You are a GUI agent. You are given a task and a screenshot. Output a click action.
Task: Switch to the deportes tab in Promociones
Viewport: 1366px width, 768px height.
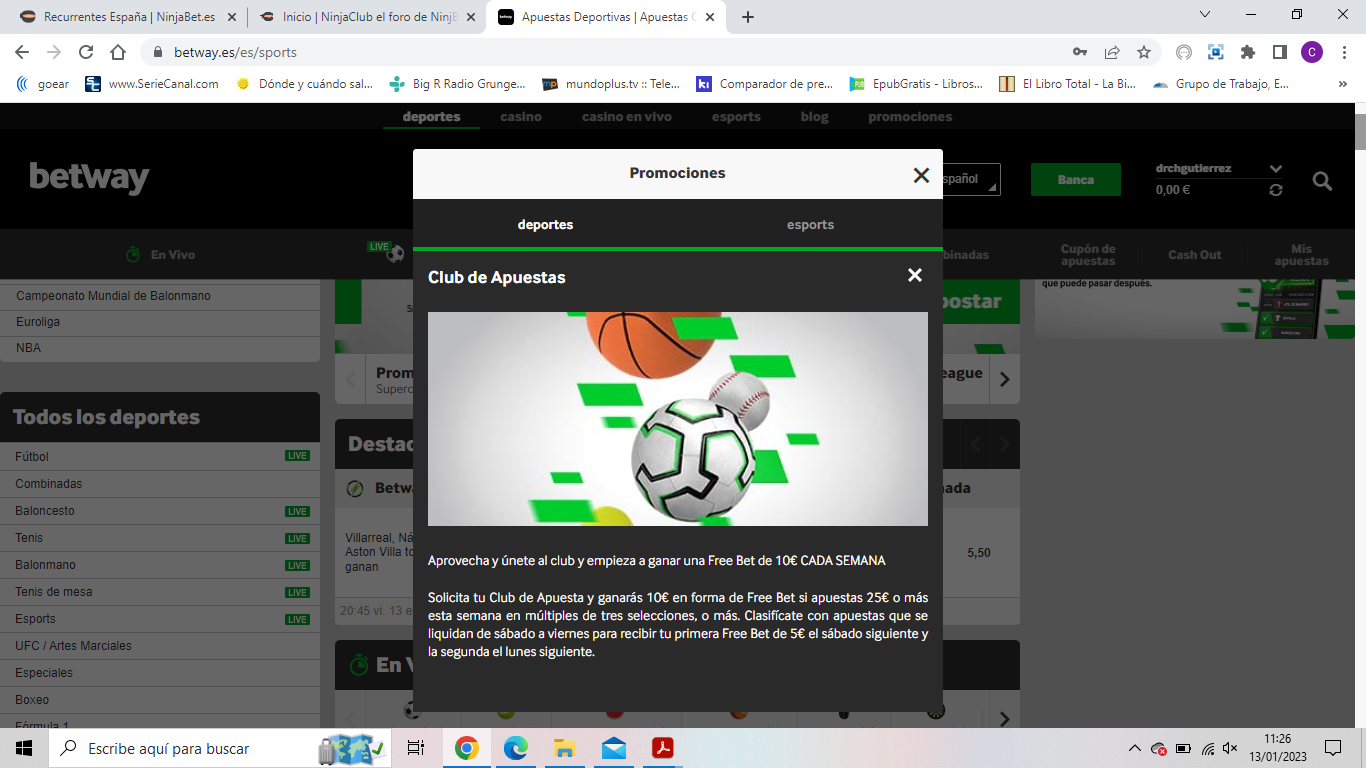pos(545,224)
